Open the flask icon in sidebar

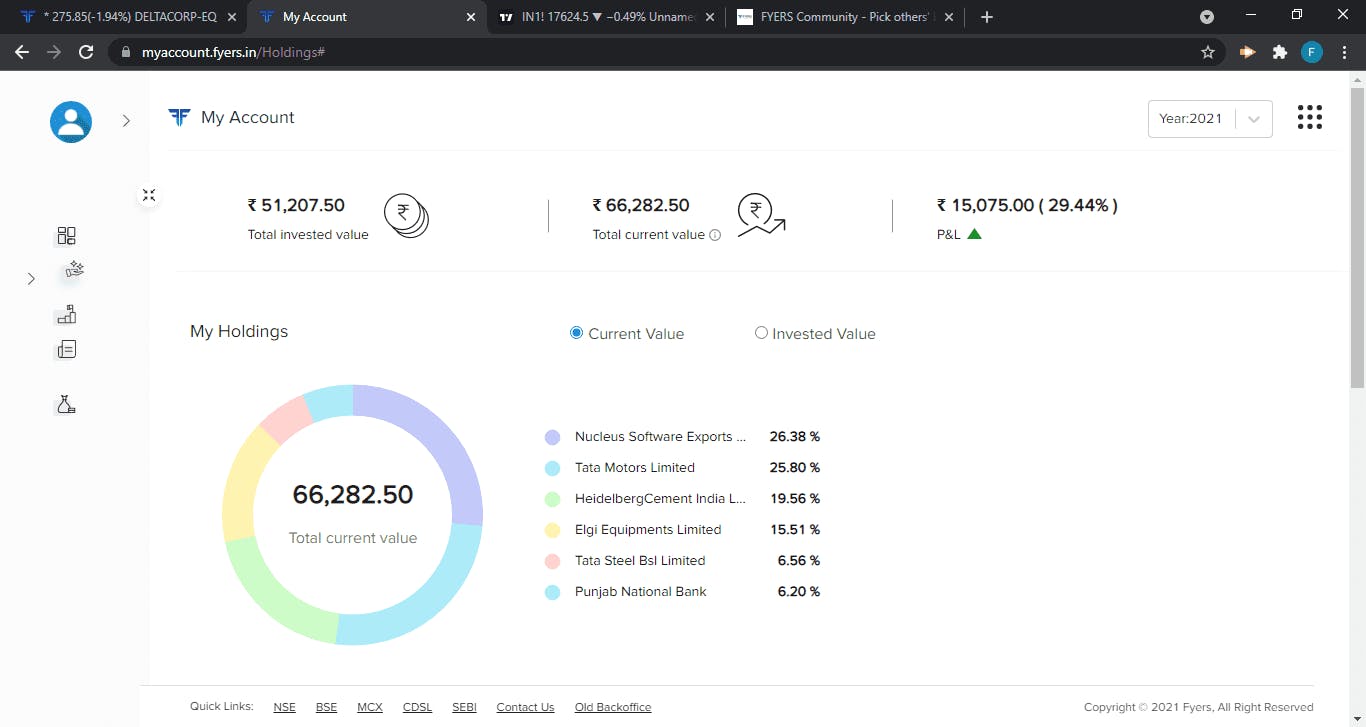[67, 405]
